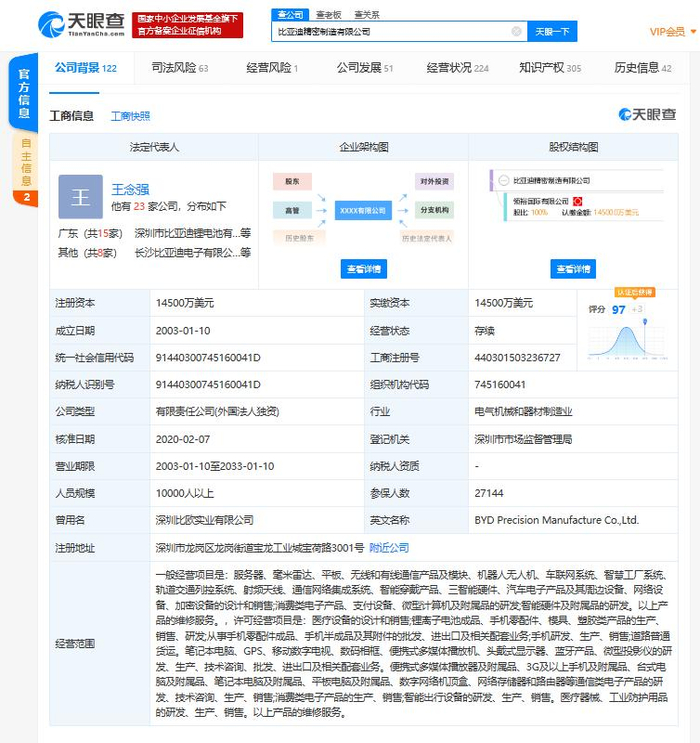Image resolution: width=700 pixels, height=743 pixels.
Task: Click the 历史股东 node in chart
Action: coord(299,238)
